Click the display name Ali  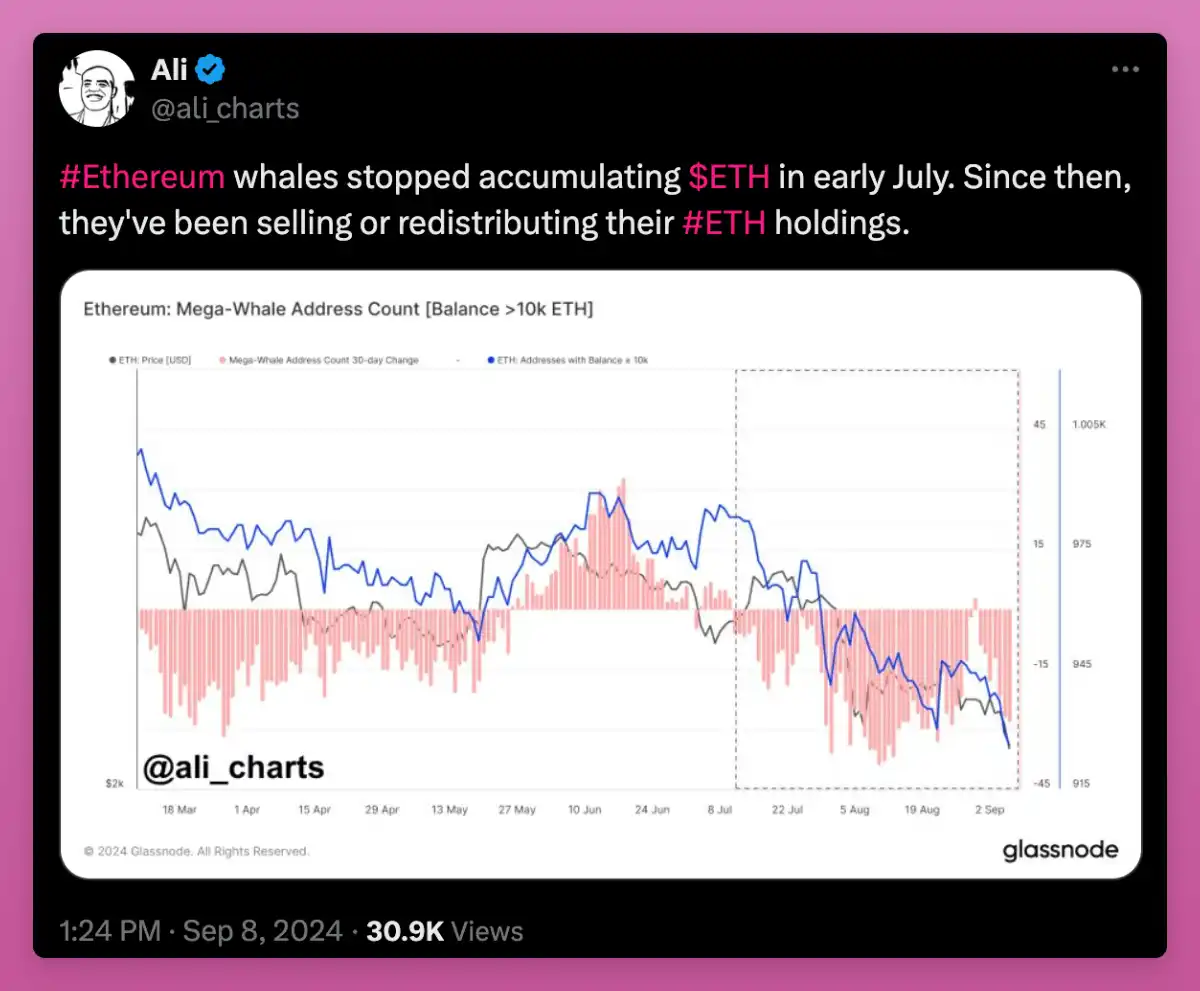tap(168, 70)
